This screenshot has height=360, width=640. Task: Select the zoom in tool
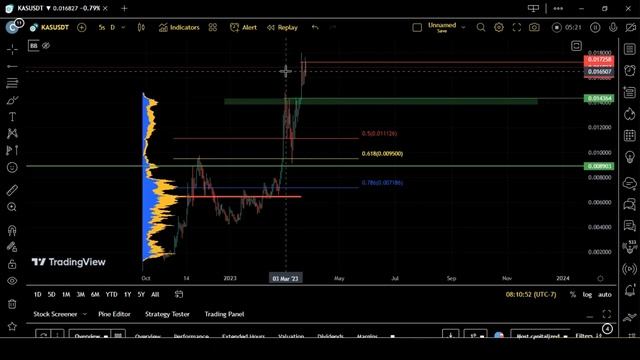point(12,207)
